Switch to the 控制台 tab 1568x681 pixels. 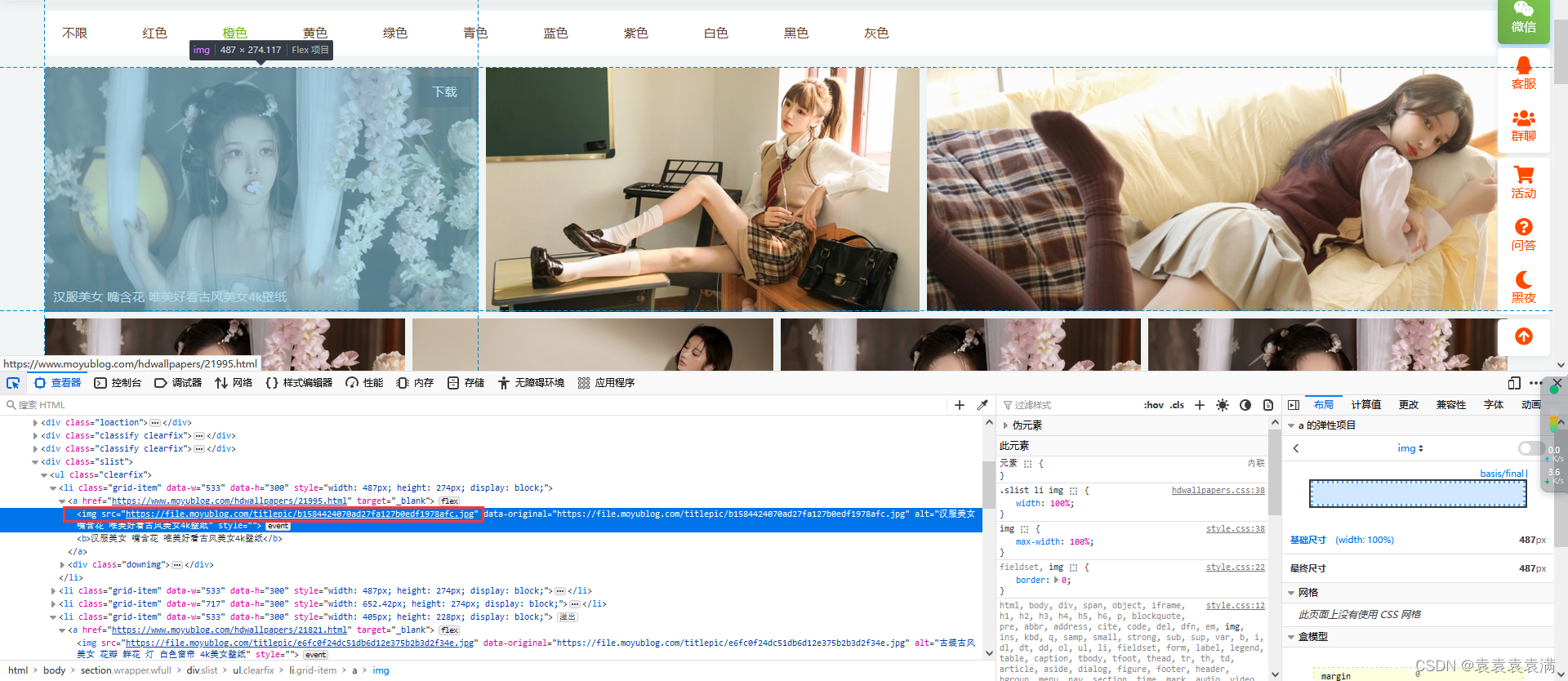[x=118, y=383]
